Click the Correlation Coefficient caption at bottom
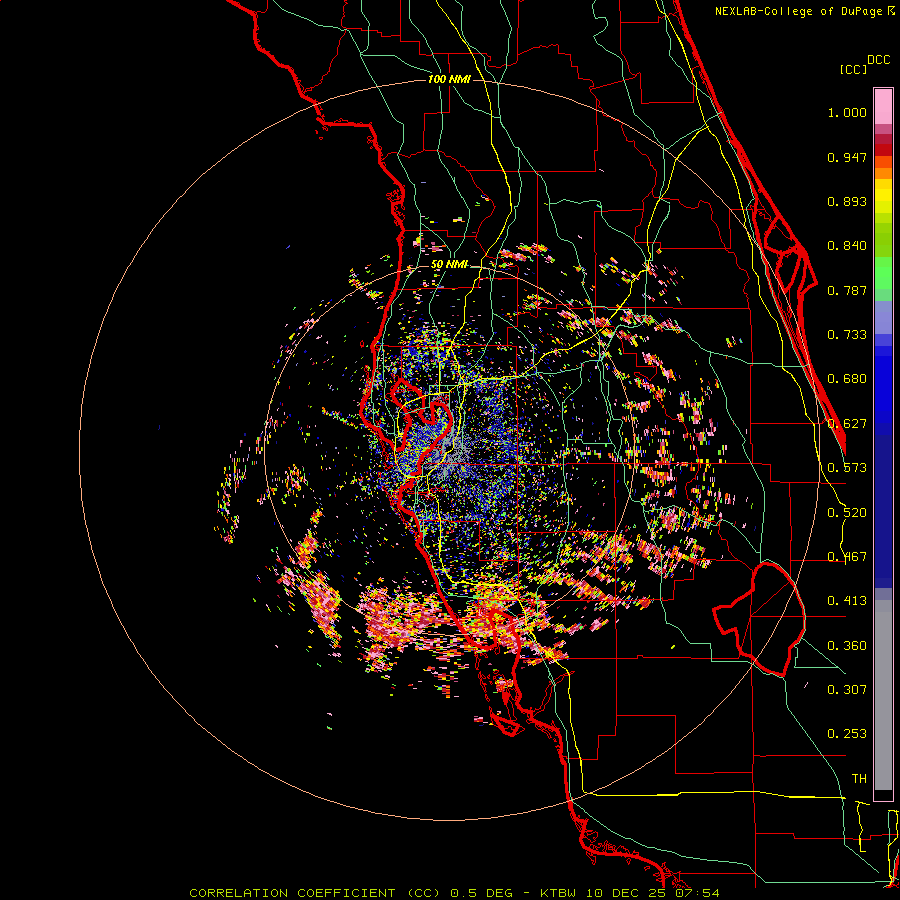The image size is (900, 900). click(315, 893)
